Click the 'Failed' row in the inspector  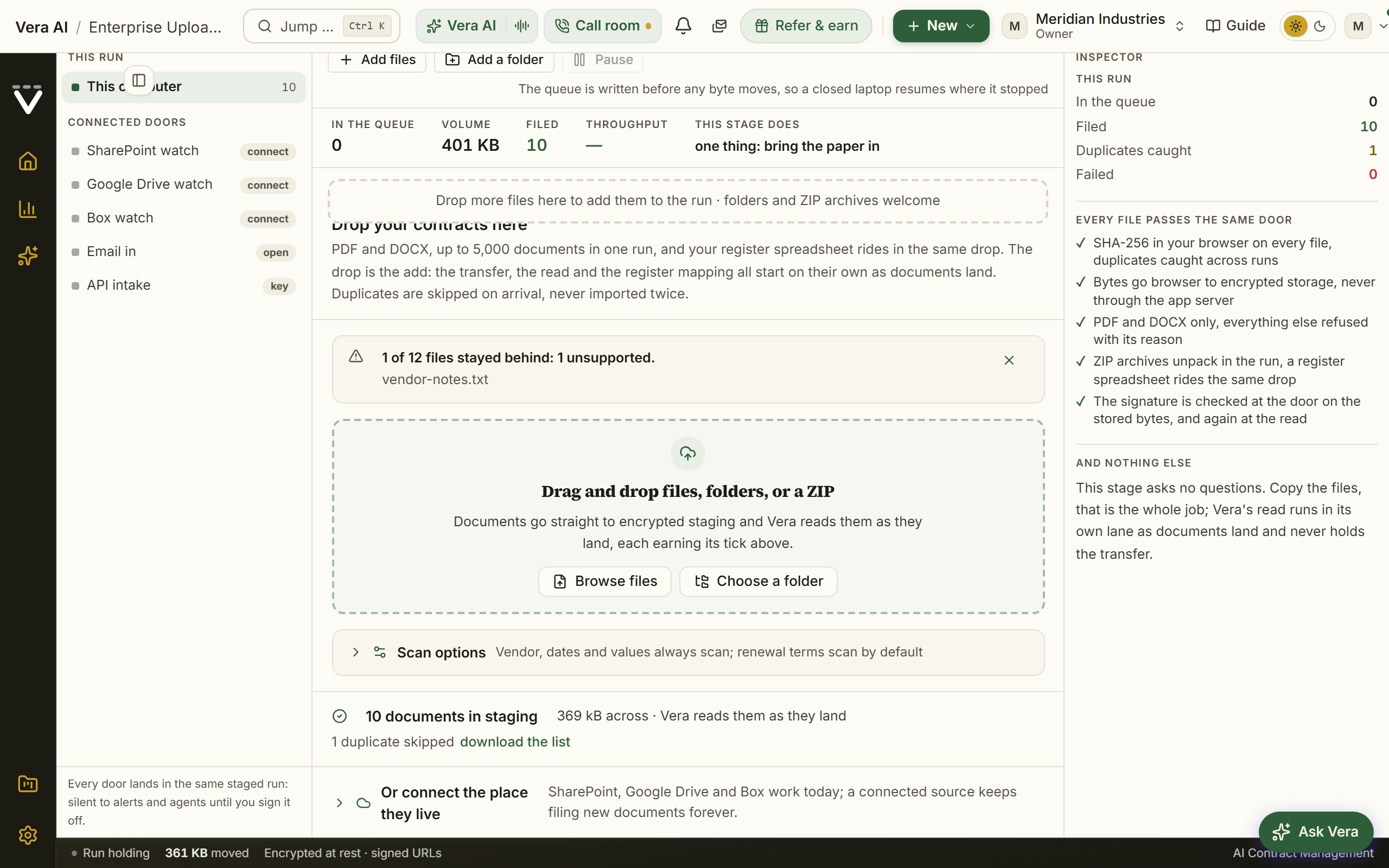[1226, 175]
